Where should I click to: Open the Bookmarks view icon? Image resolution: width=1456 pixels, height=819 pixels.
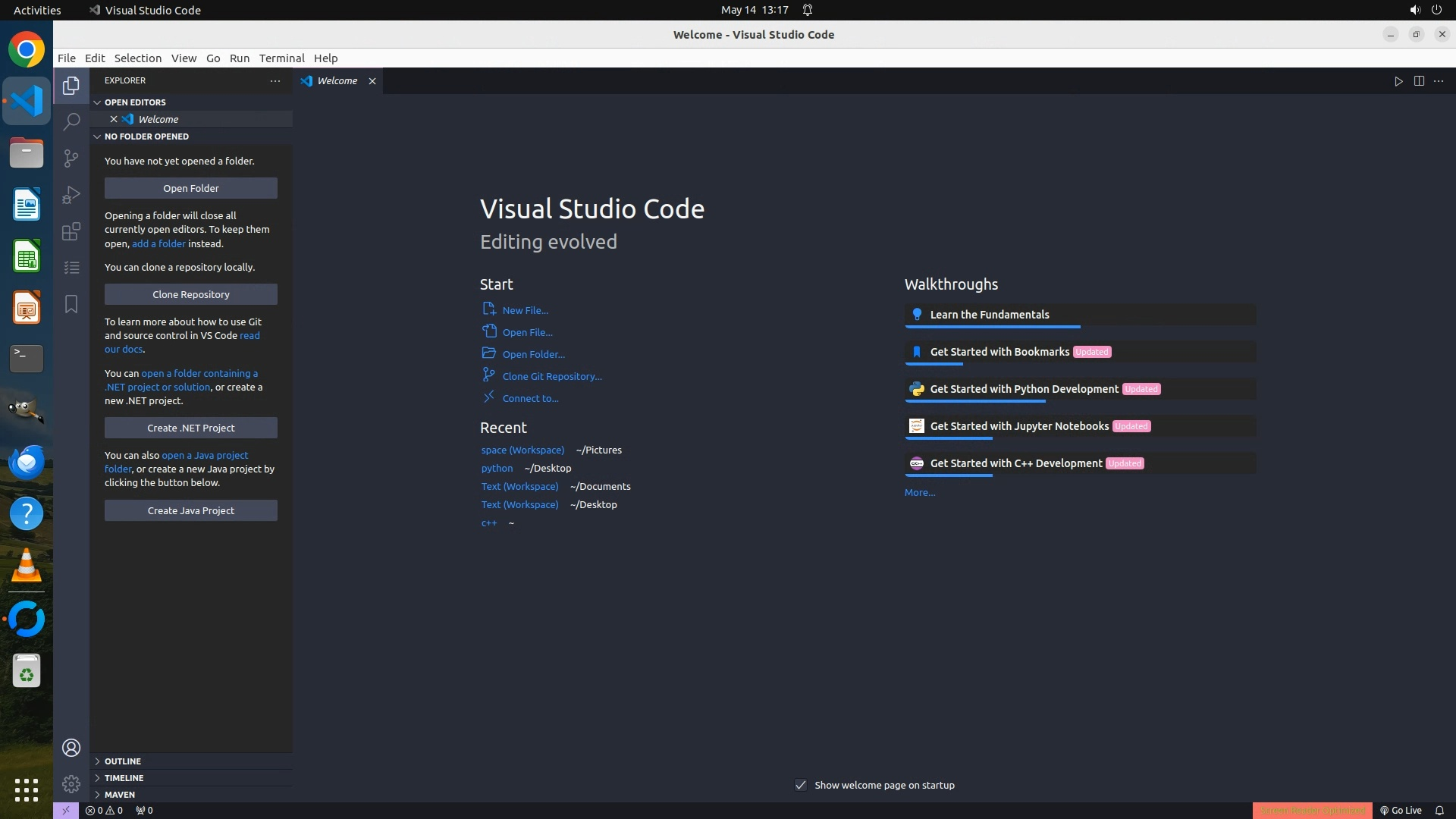(x=71, y=304)
